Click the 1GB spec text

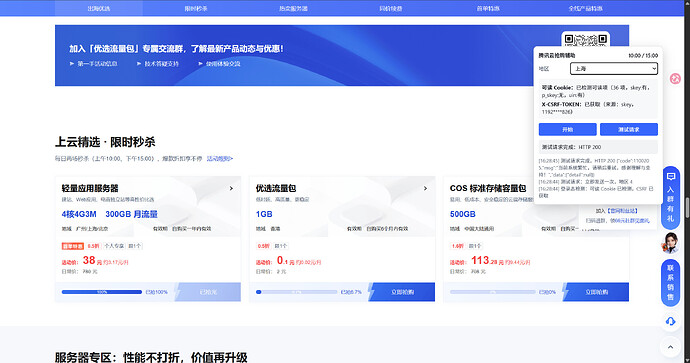click(264, 214)
